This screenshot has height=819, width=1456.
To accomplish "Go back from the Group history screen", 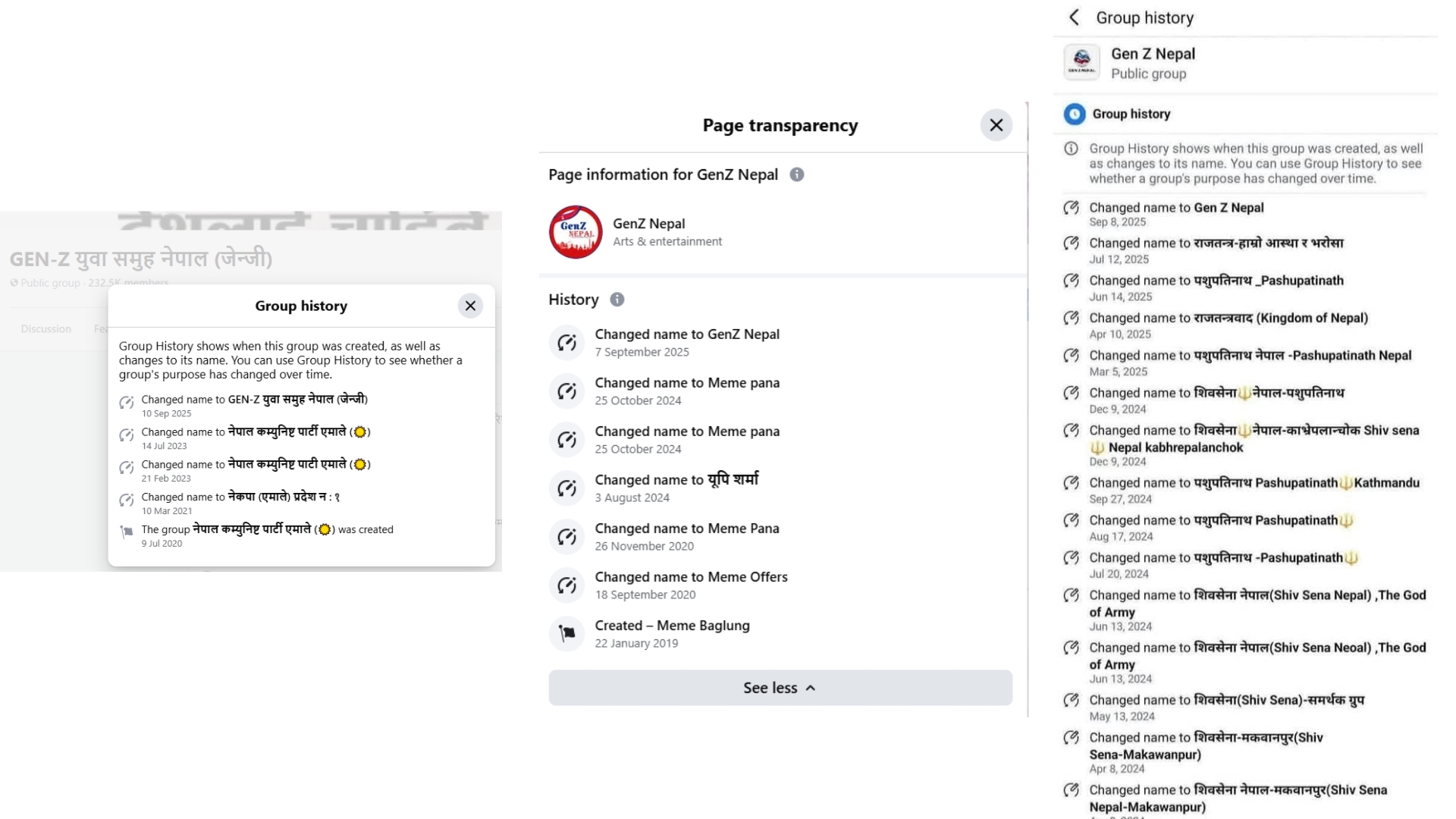I will pyautogui.click(x=1074, y=17).
